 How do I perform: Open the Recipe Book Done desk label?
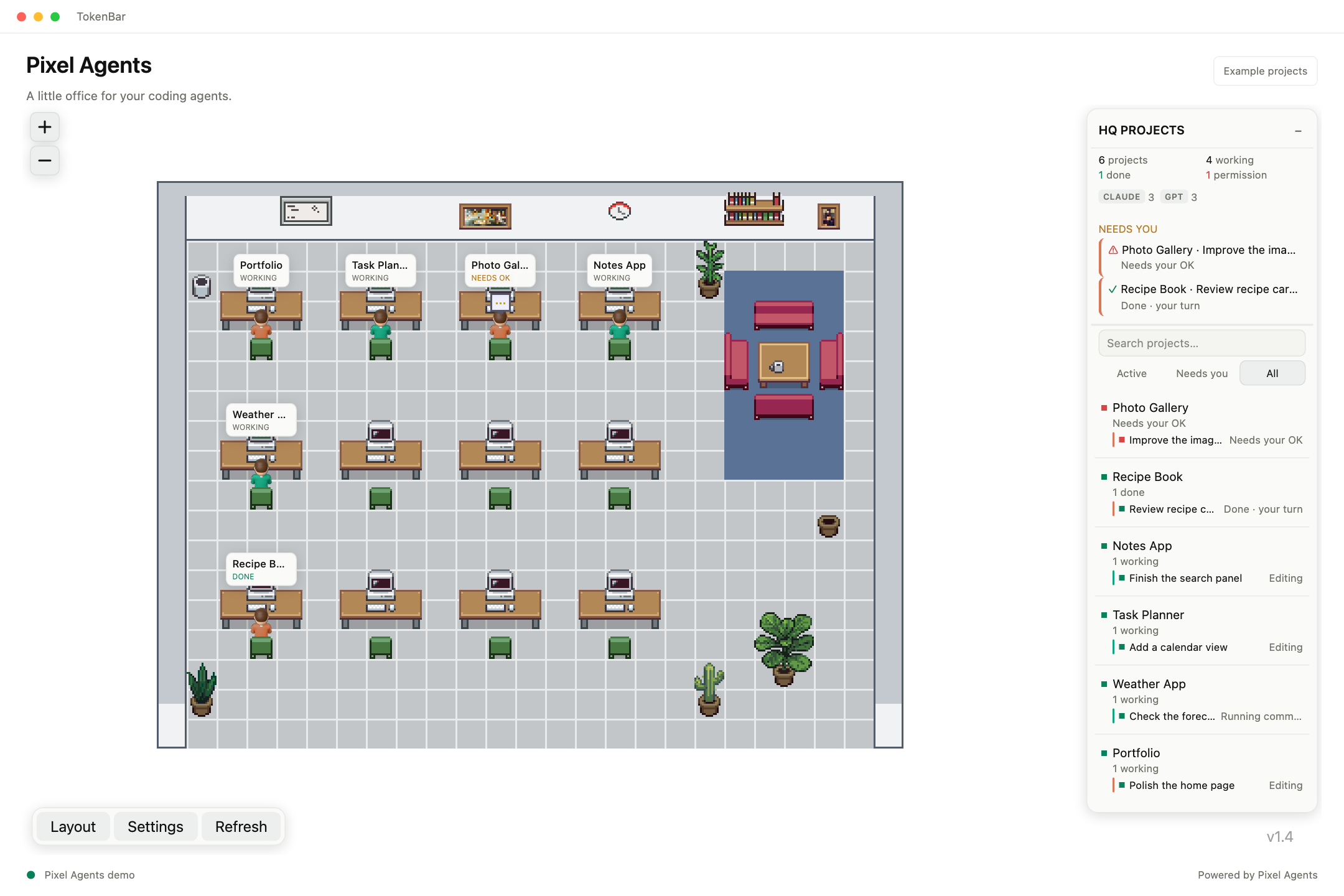point(261,569)
